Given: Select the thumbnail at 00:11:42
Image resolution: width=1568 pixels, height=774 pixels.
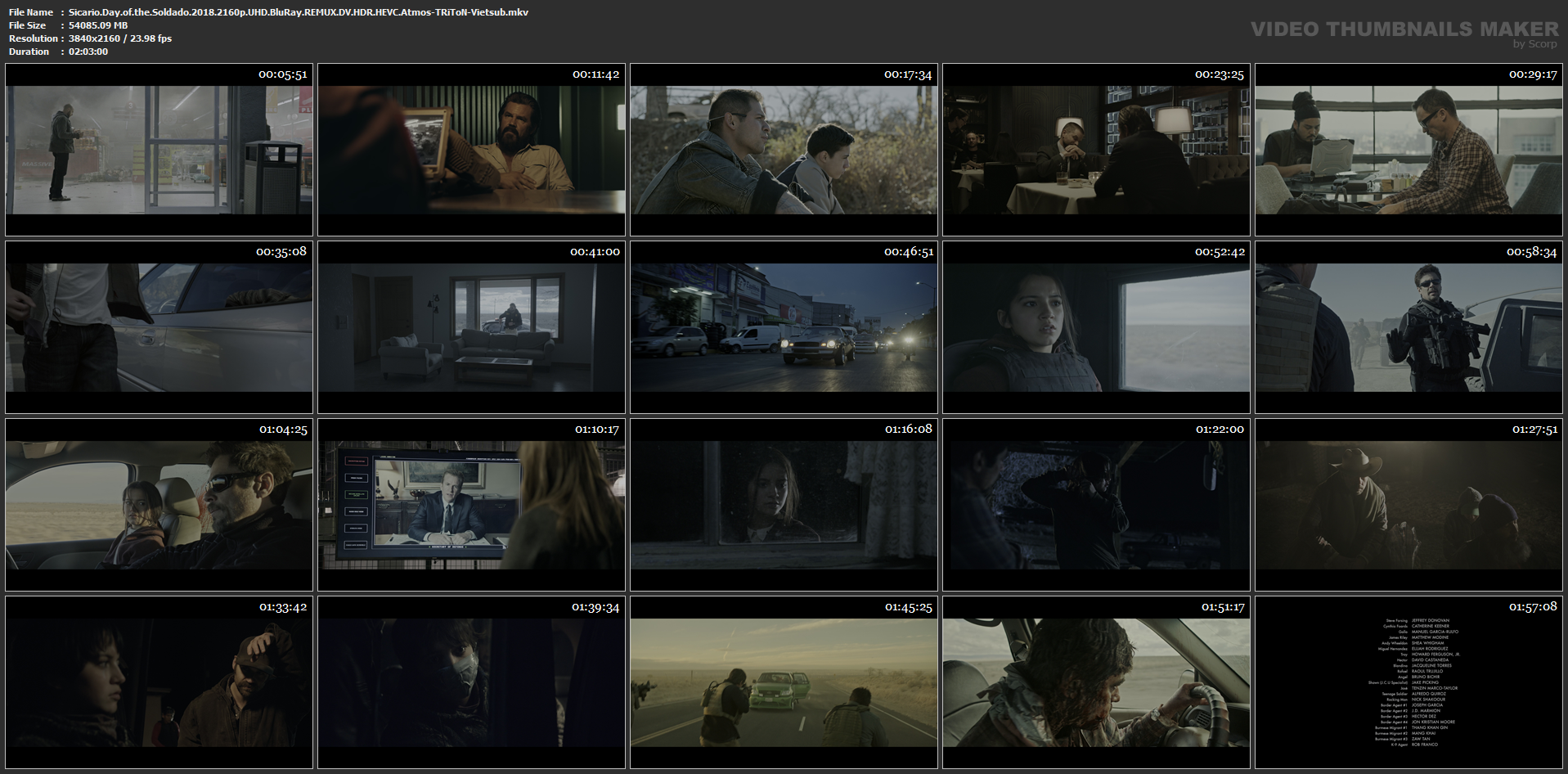Looking at the screenshot, I should point(471,150).
